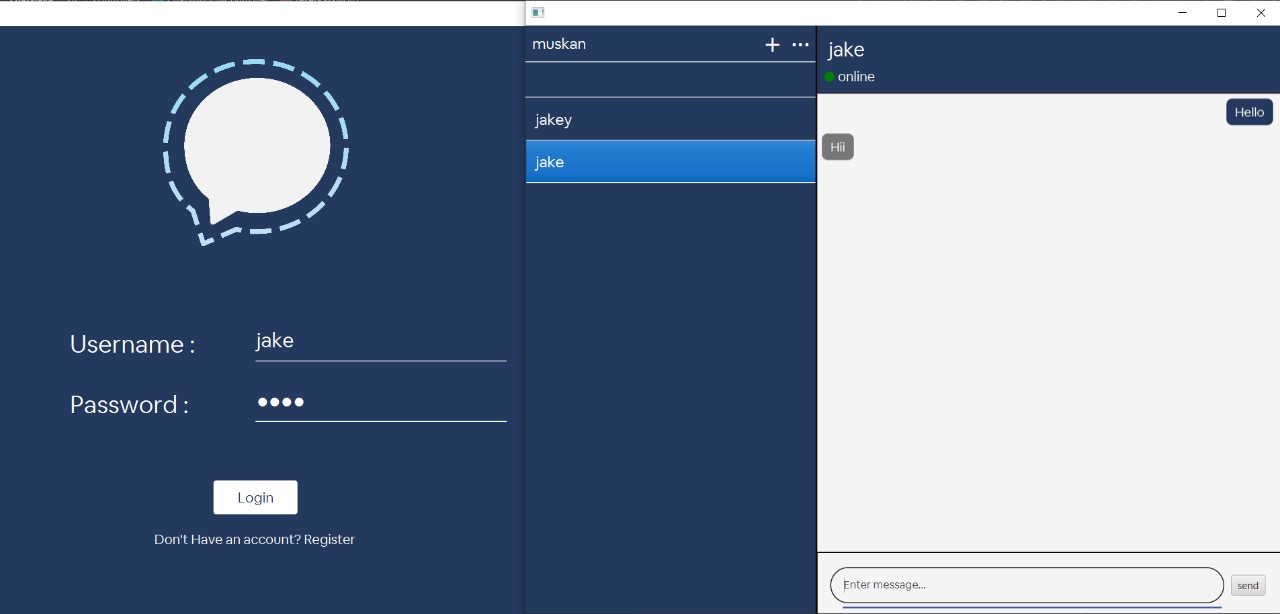
Task: Click the dashed speech bubble app logo
Action: pos(256,150)
